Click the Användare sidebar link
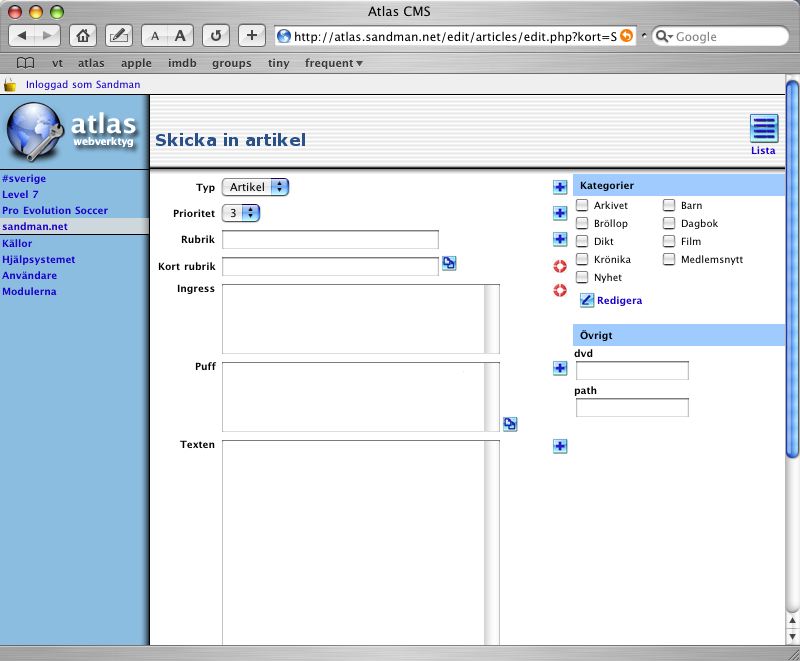800x661 pixels. click(x=30, y=275)
